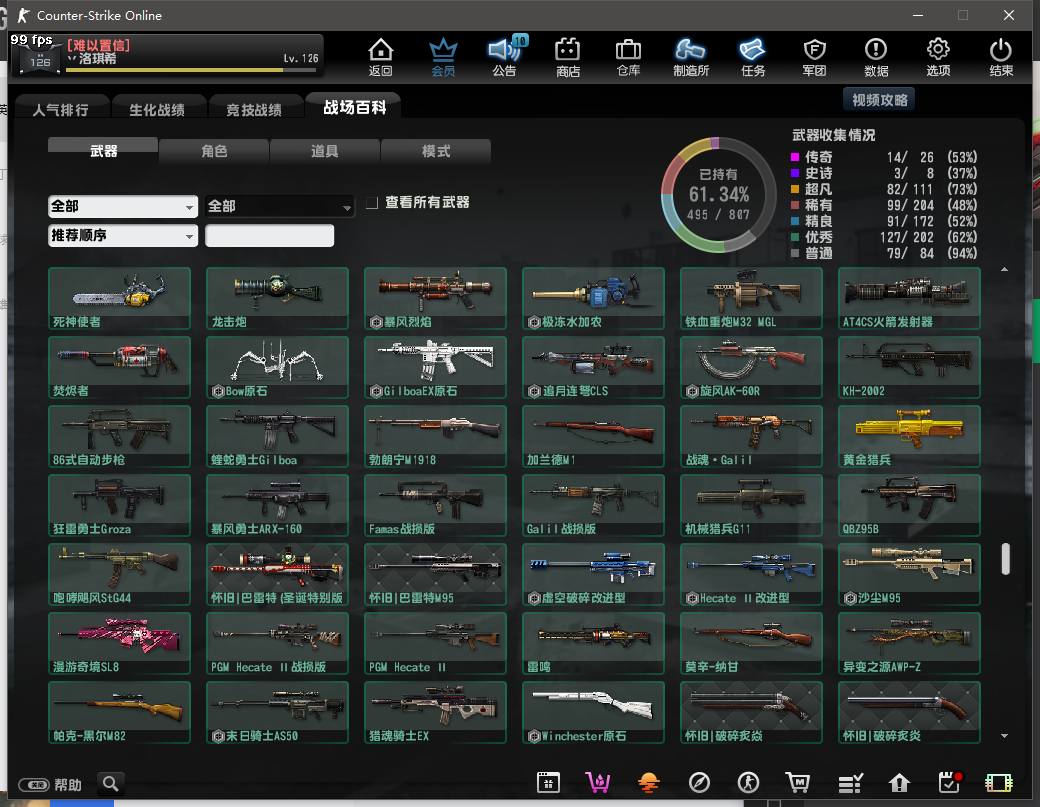Select the Bow原石 weapon card

coord(277,367)
